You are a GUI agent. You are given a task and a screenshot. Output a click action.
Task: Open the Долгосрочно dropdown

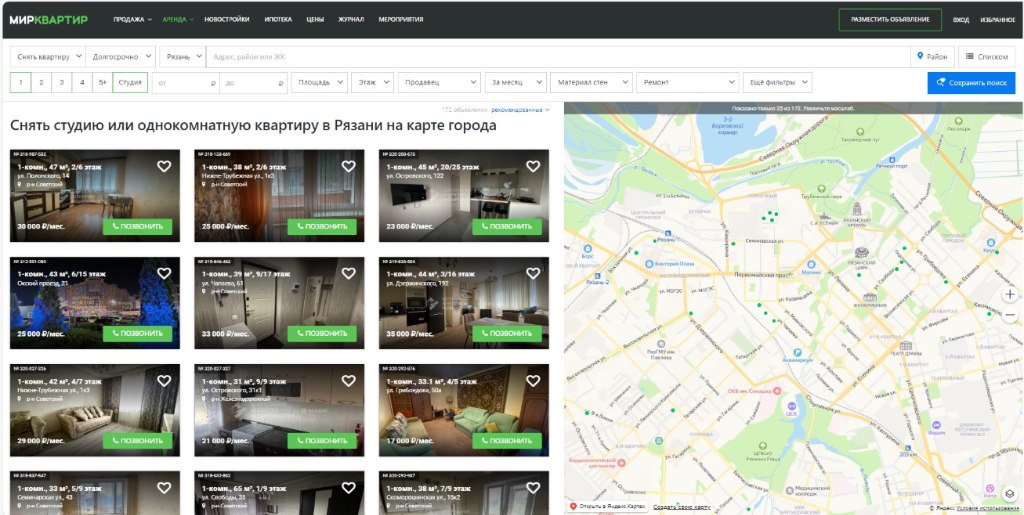120,57
